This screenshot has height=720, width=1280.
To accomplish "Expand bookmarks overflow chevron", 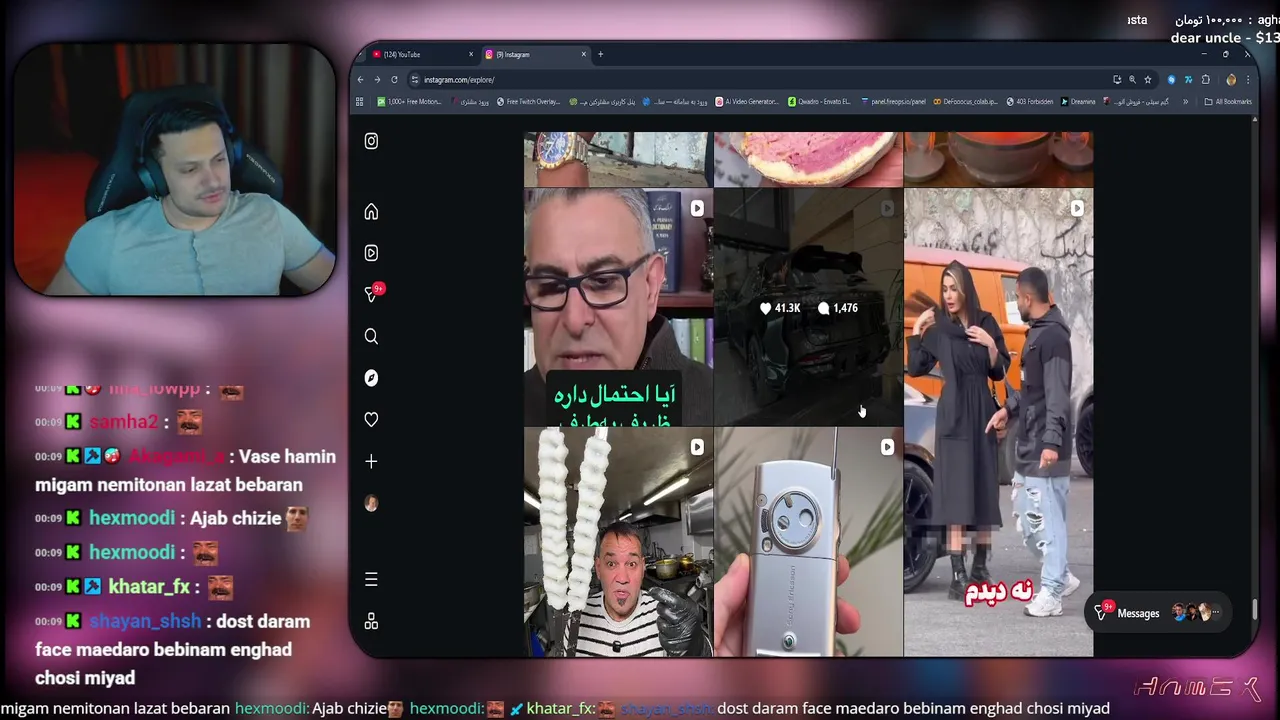I will [1186, 101].
